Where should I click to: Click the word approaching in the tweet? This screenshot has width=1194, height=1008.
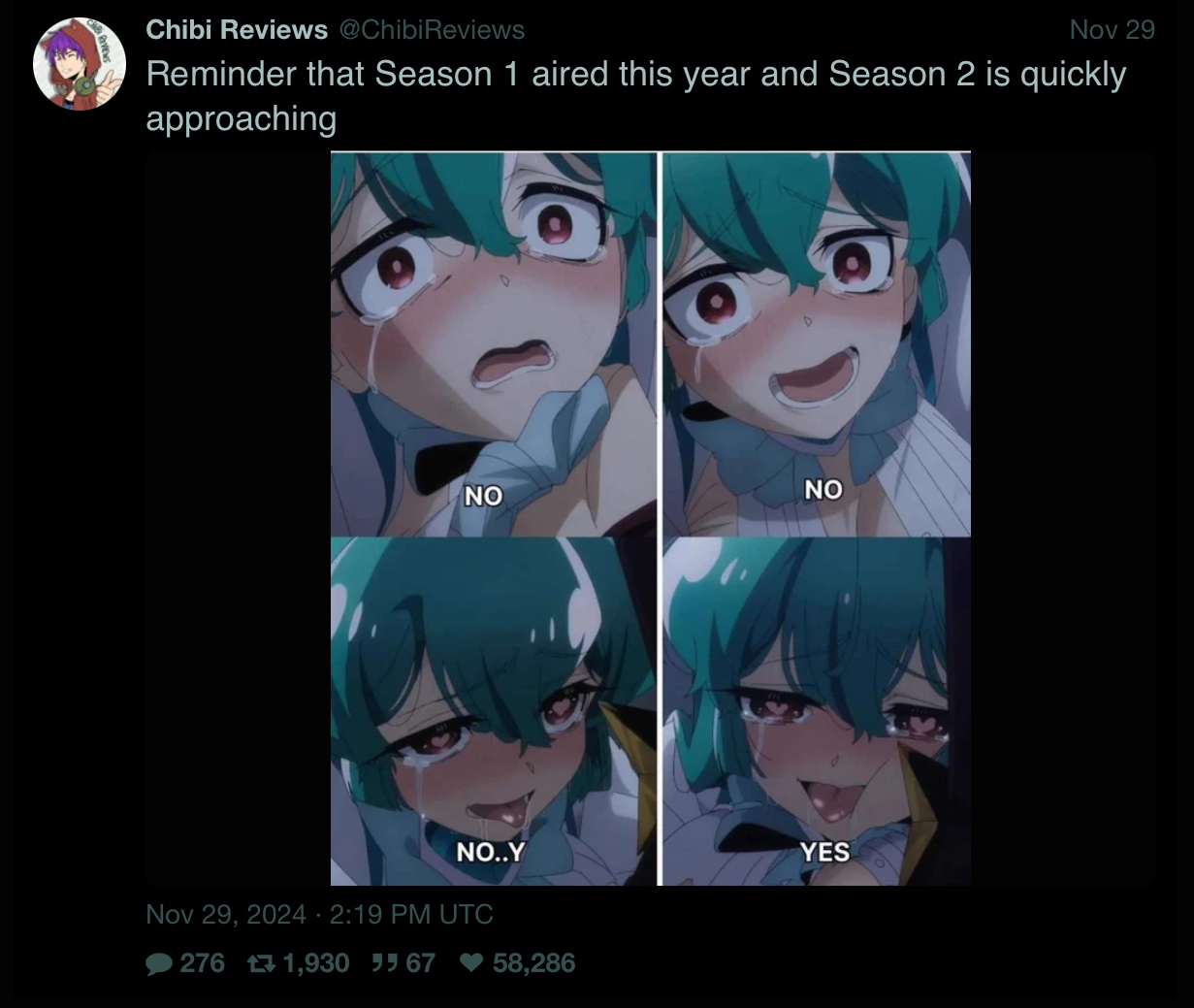[242, 118]
